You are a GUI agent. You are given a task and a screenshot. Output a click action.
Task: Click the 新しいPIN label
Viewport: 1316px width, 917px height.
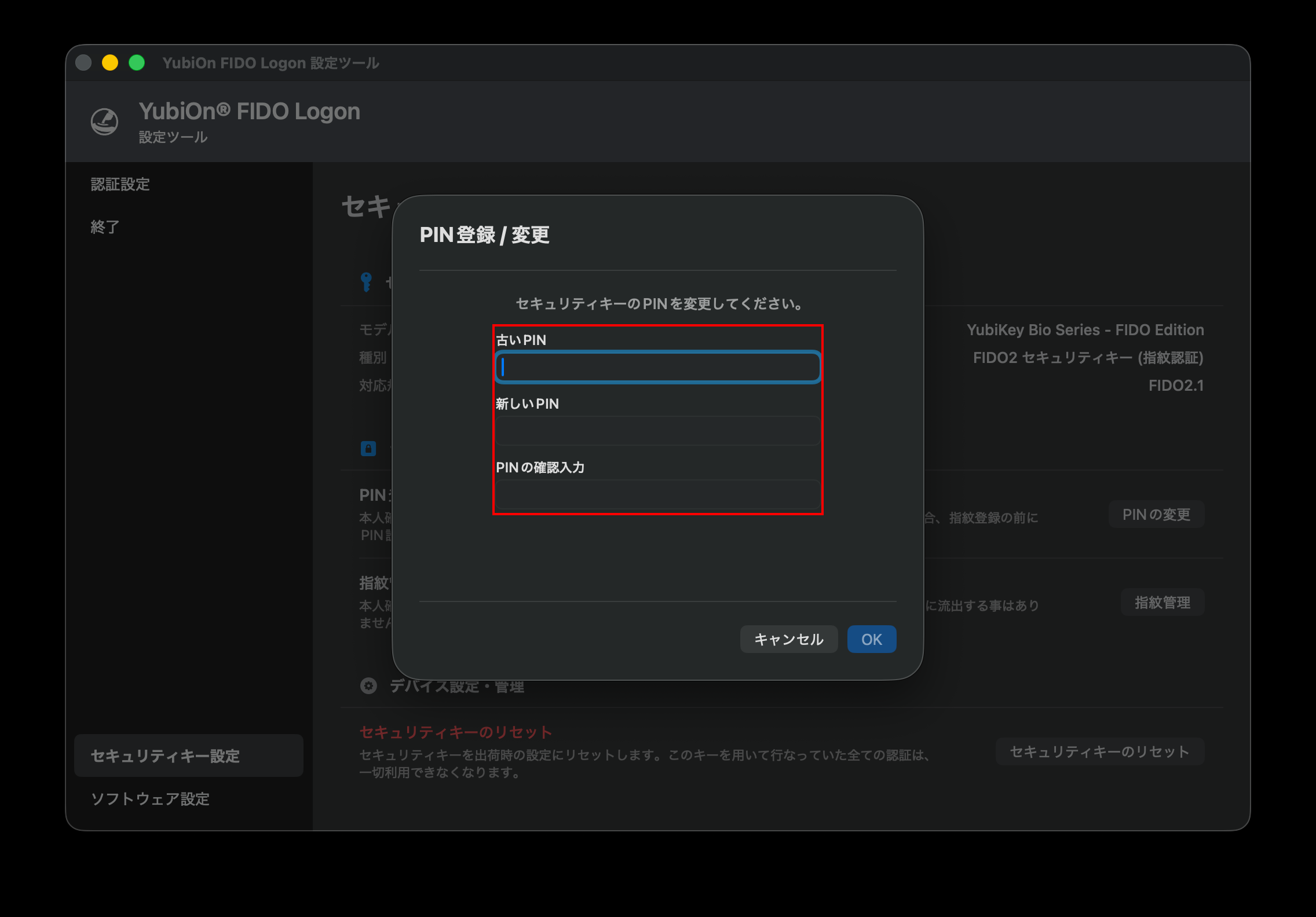click(527, 404)
